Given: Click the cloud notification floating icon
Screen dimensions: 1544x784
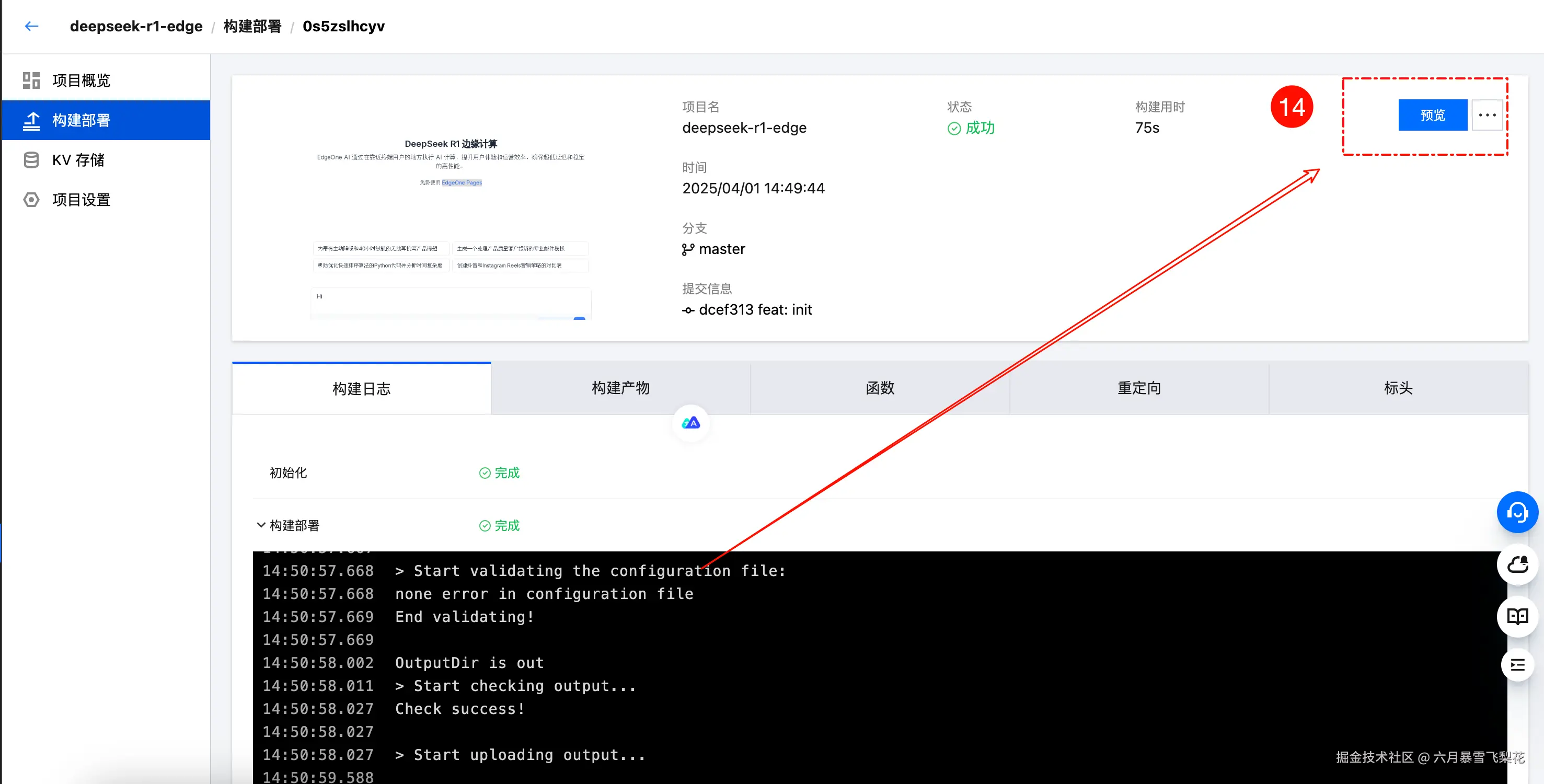Looking at the screenshot, I should [1517, 564].
